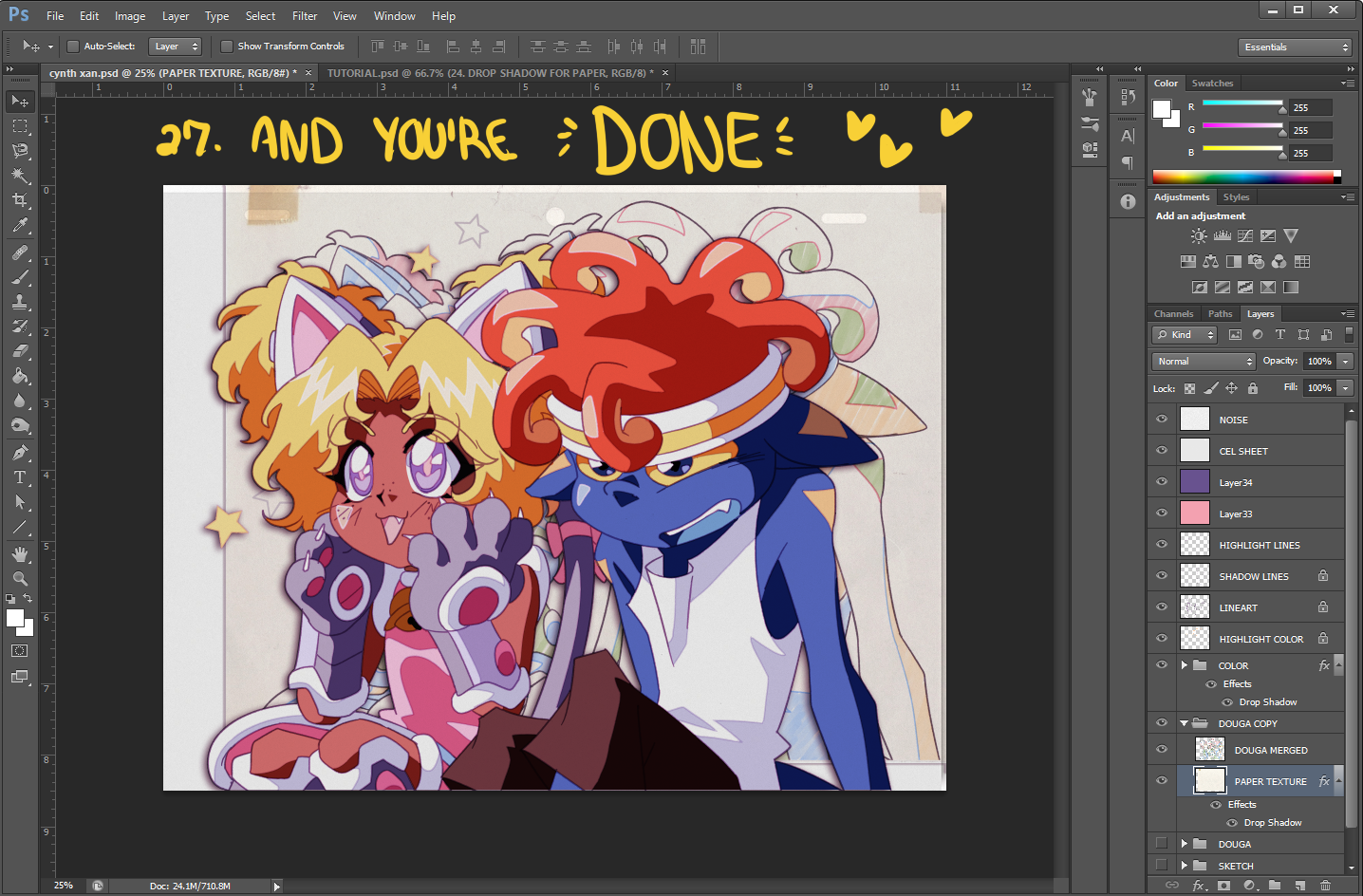
Task: Switch to the Channels tab
Action: point(1173,314)
